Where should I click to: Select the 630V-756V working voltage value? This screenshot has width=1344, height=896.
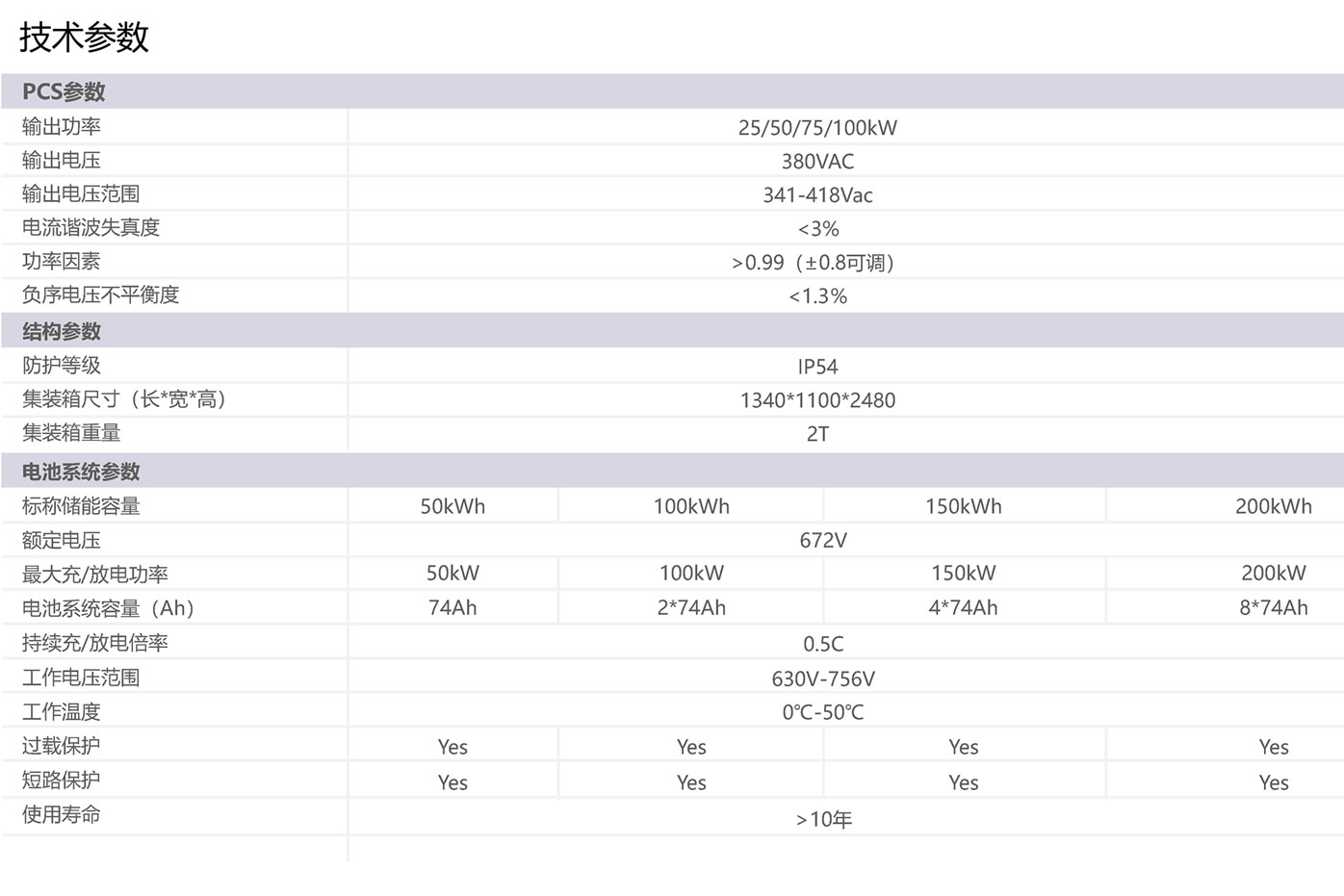click(x=823, y=679)
